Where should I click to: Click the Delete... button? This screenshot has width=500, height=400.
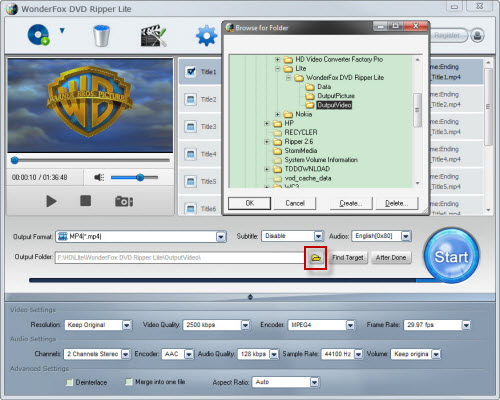pyautogui.click(x=396, y=203)
